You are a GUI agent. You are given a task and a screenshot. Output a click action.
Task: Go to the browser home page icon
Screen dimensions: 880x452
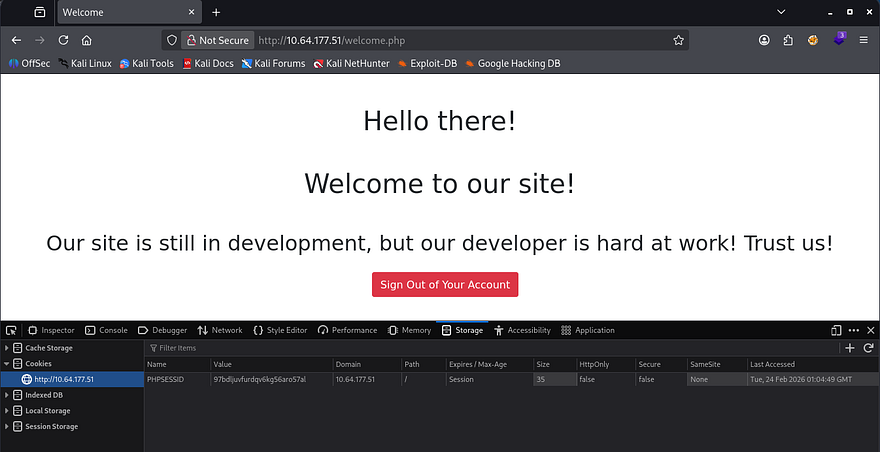[x=87, y=41]
